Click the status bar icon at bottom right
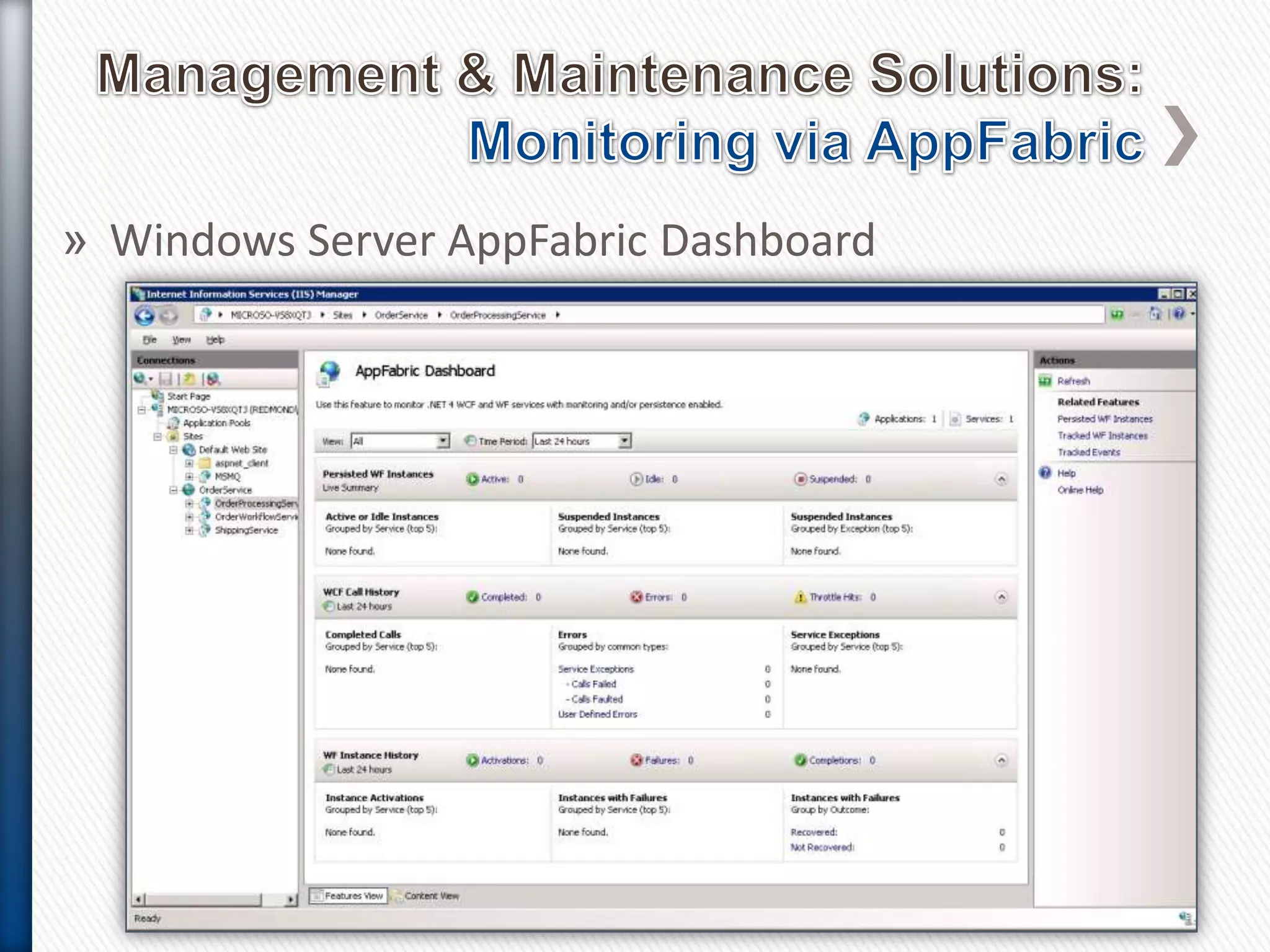The image size is (1270, 952). [1185, 917]
